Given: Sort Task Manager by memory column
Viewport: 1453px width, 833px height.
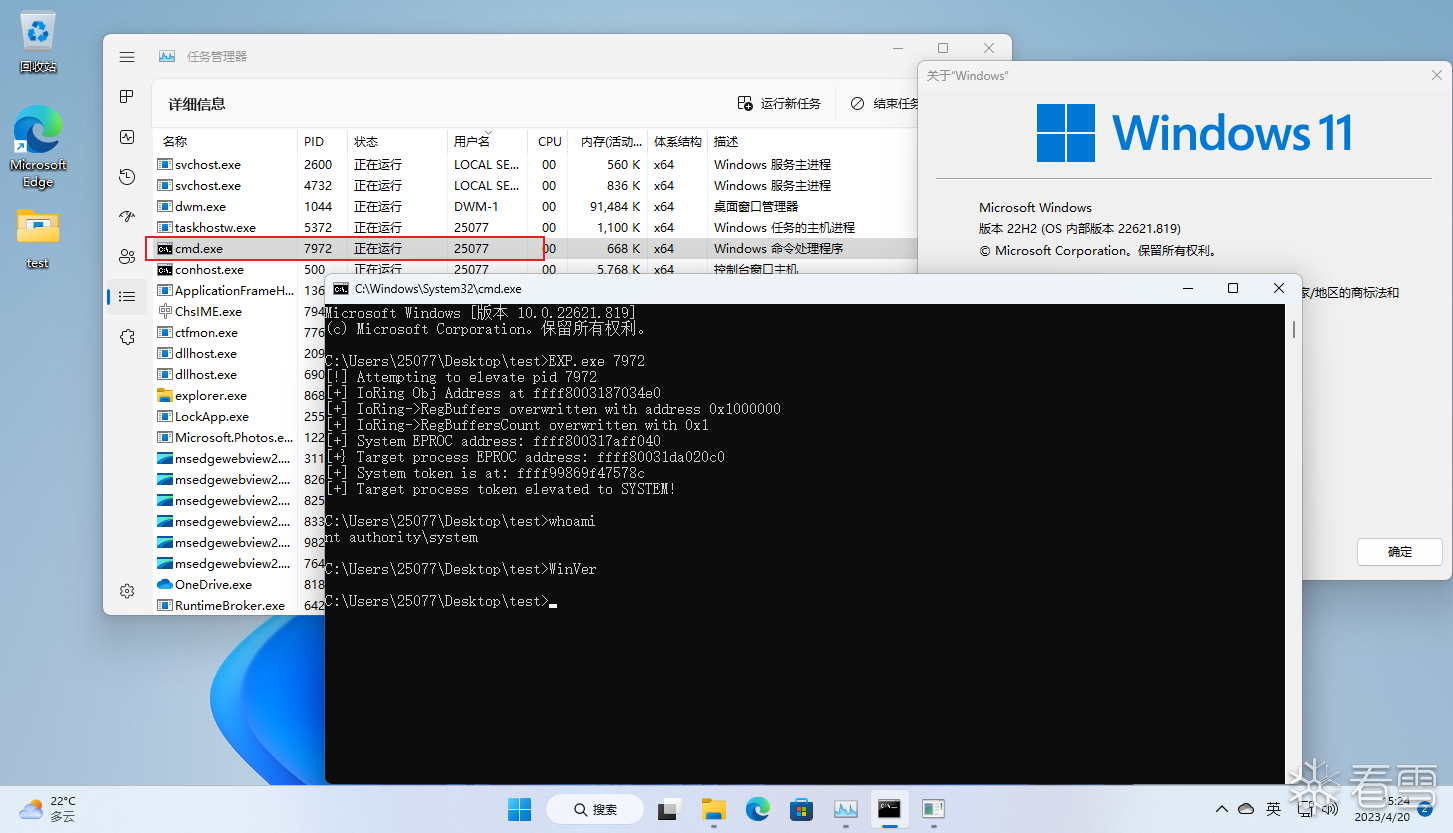Looking at the screenshot, I should pos(608,142).
